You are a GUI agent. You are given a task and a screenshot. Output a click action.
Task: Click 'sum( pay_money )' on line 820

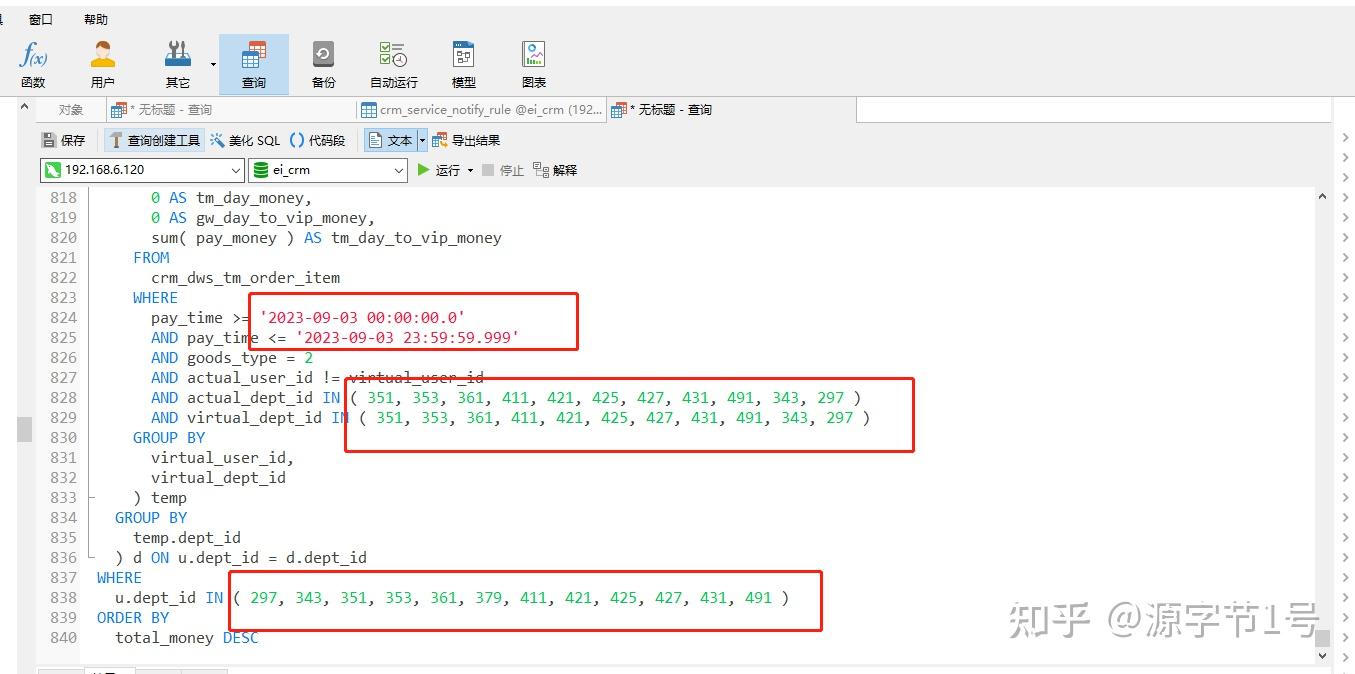(223, 237)
